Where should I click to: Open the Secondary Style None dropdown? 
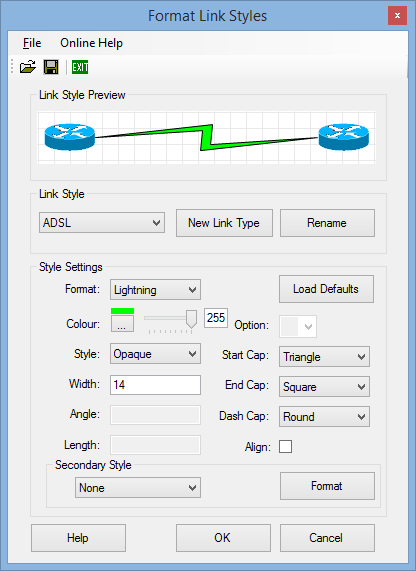coord(138,488)
